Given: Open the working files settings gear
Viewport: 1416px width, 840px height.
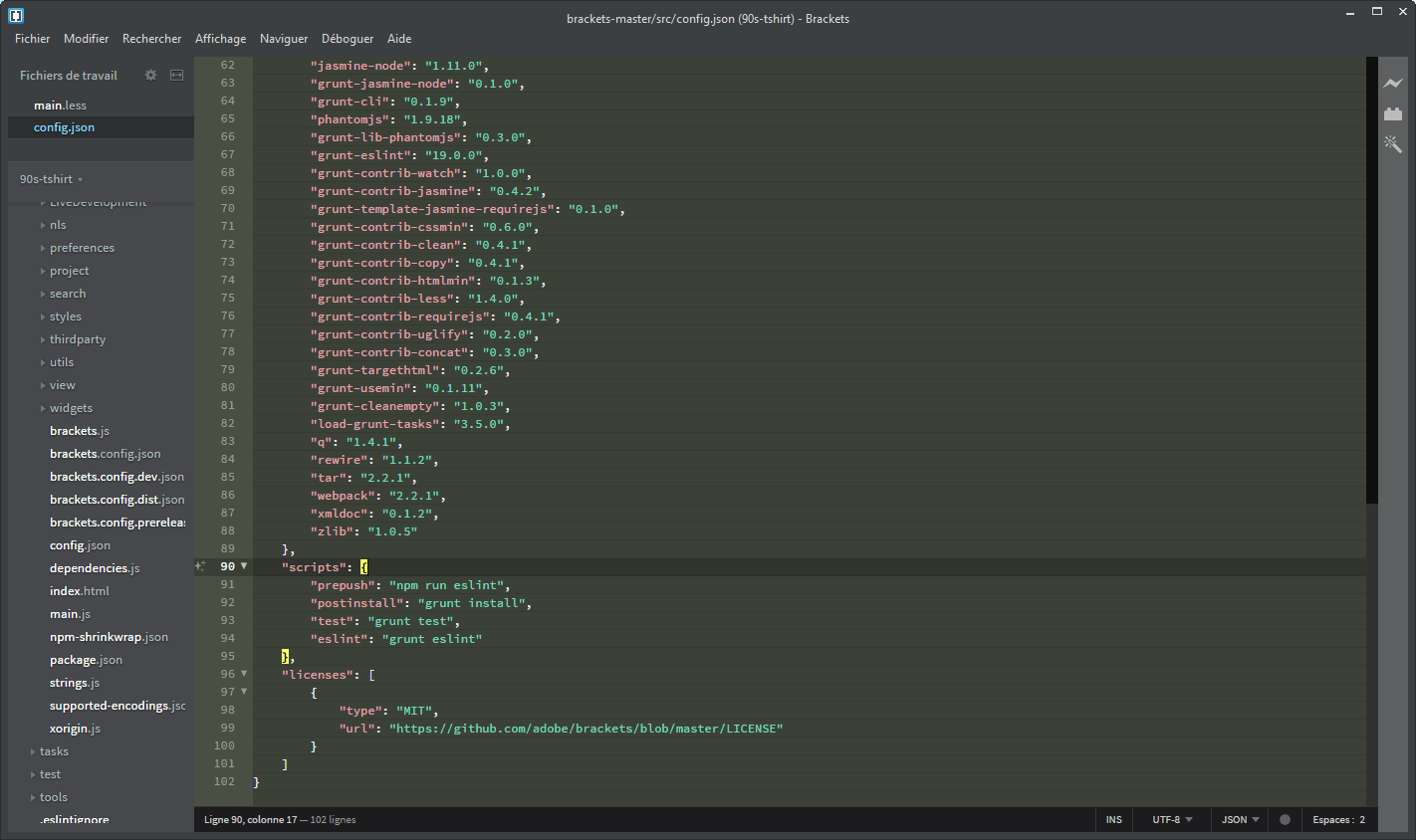Looking at the screenshot, I should pos(149,75).
